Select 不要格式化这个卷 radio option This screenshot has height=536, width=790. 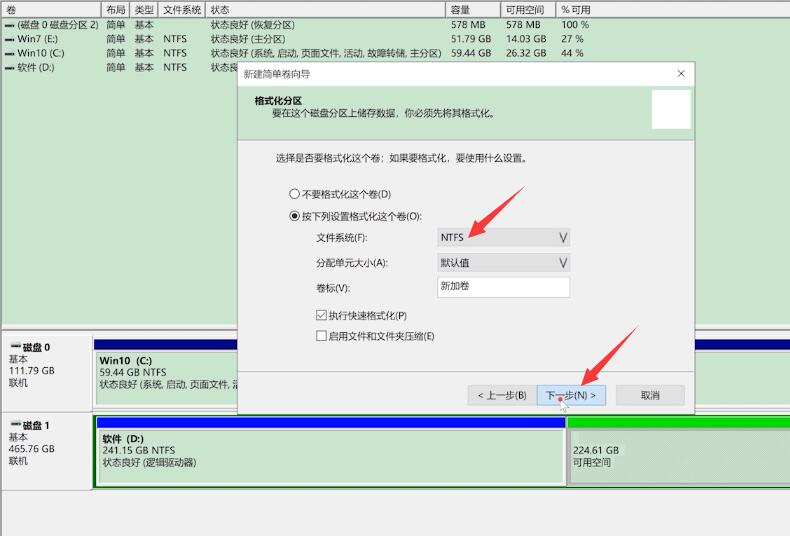(x=340, y=194)
